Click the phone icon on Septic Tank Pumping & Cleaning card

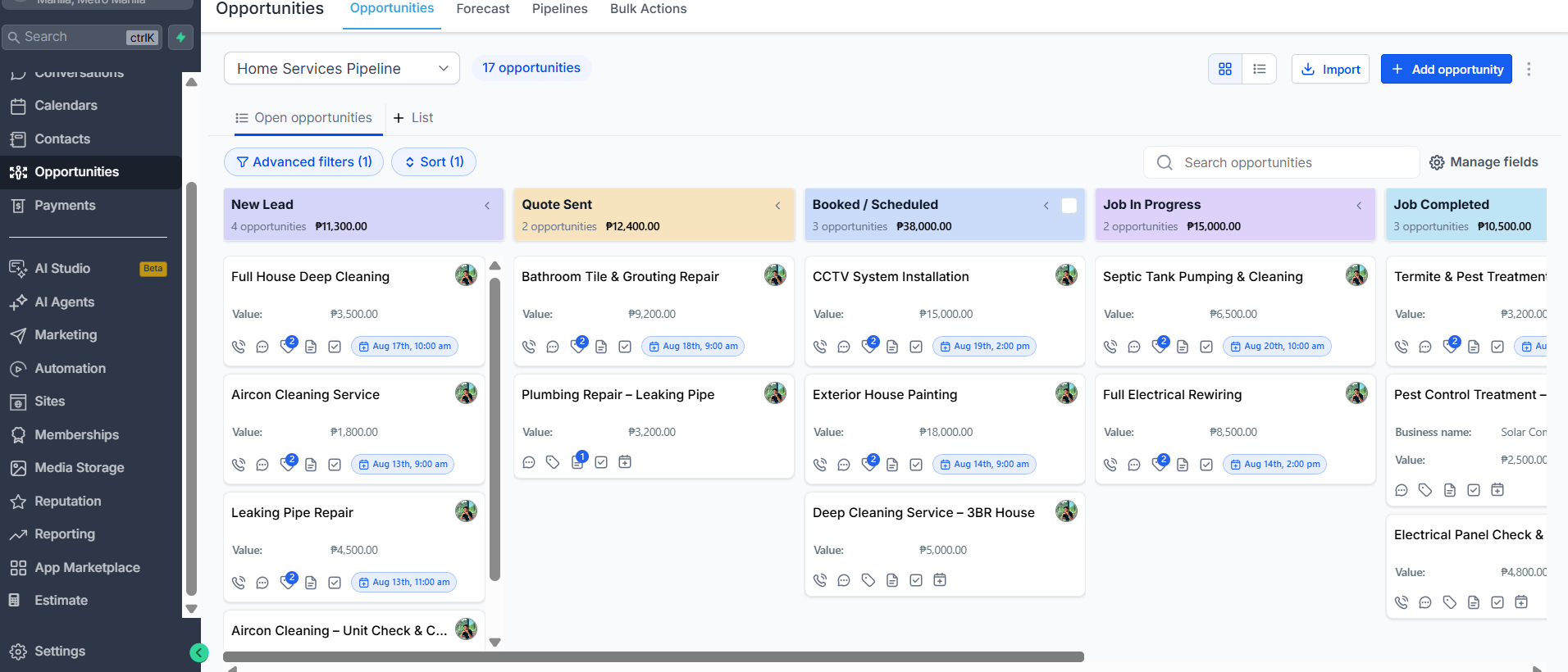(x=1110, y=347)
